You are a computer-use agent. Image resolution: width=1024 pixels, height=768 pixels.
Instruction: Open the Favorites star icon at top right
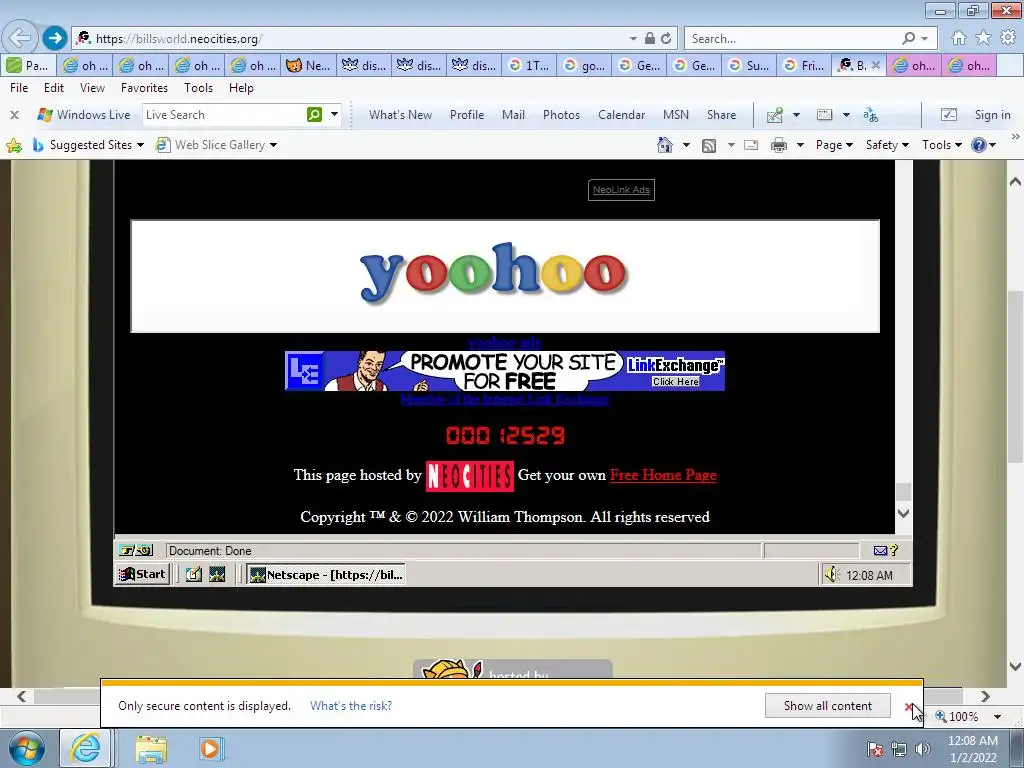pyautogui.click(x=983, y=38)
